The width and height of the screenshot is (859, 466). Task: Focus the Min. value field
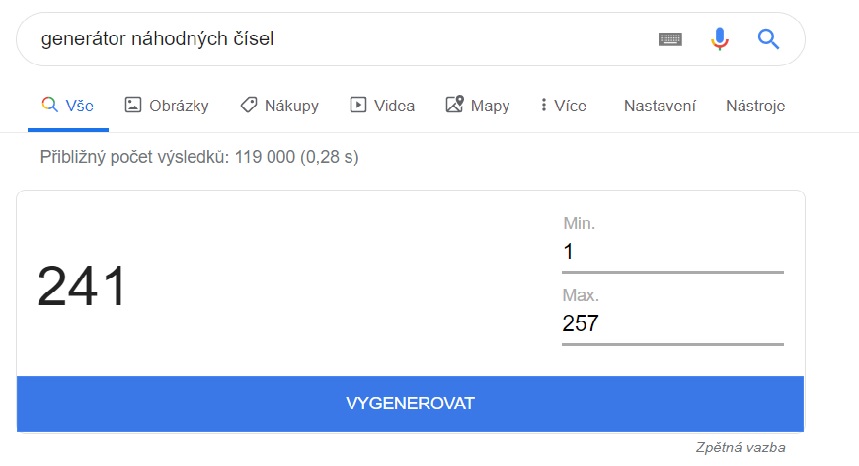point(672,252)
